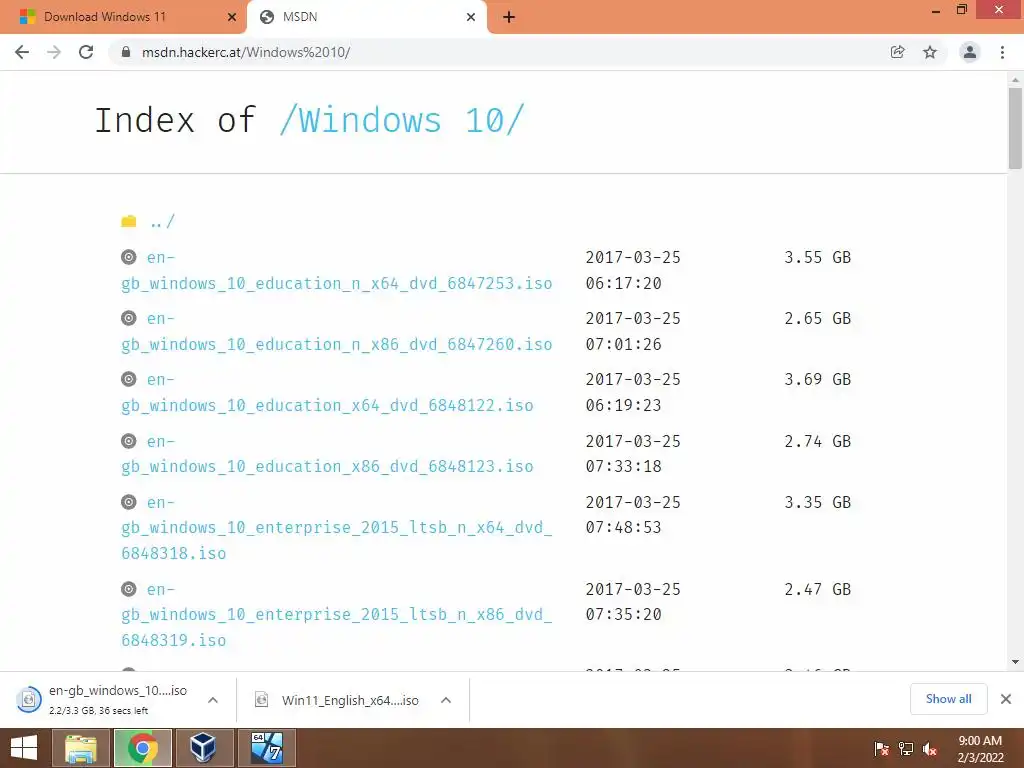
Task: Launch VirtualBox from the taskbar
Action: click(x=204, y=748)
